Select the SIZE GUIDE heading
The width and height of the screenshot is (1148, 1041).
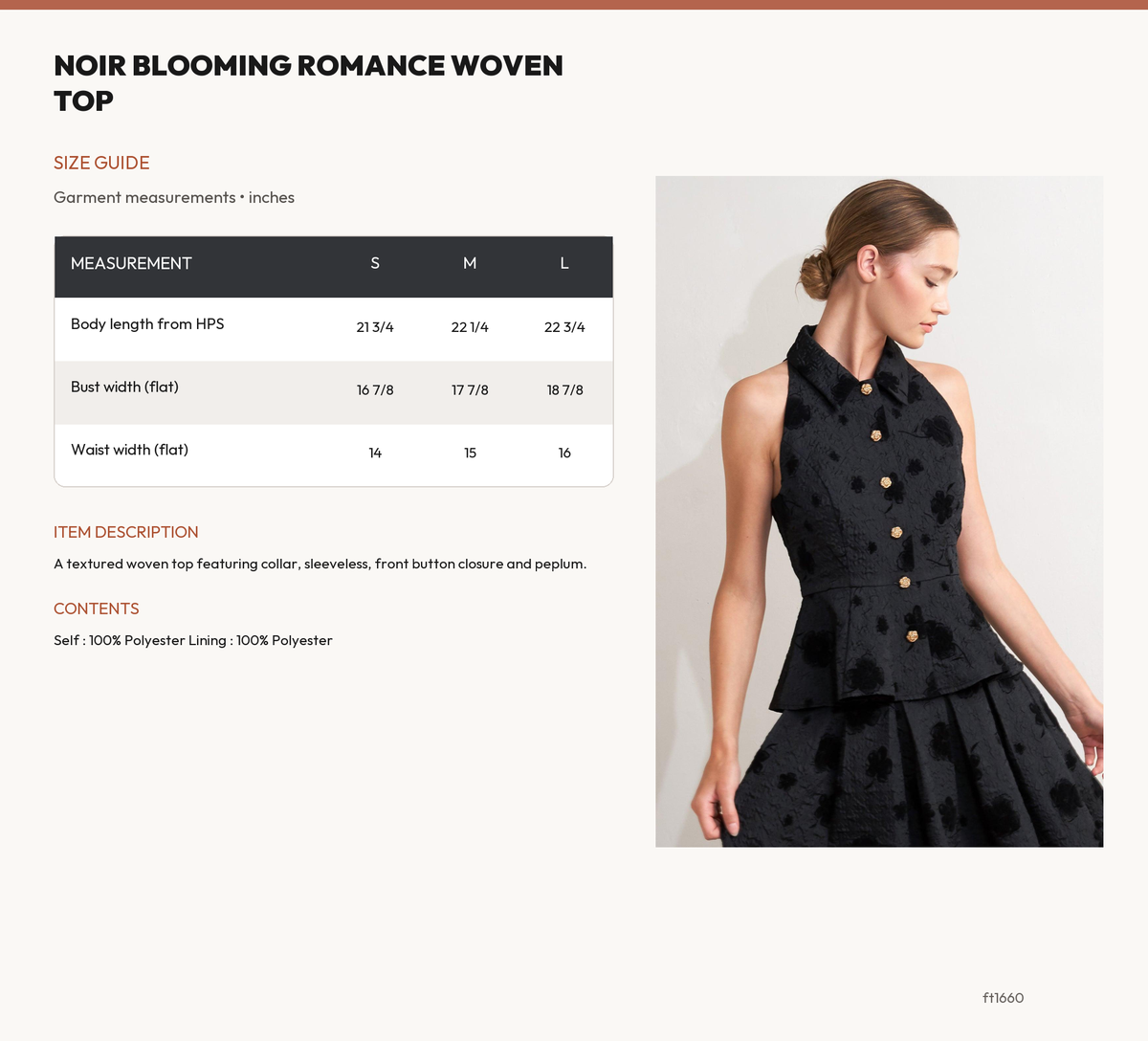[x=101, y=163]
